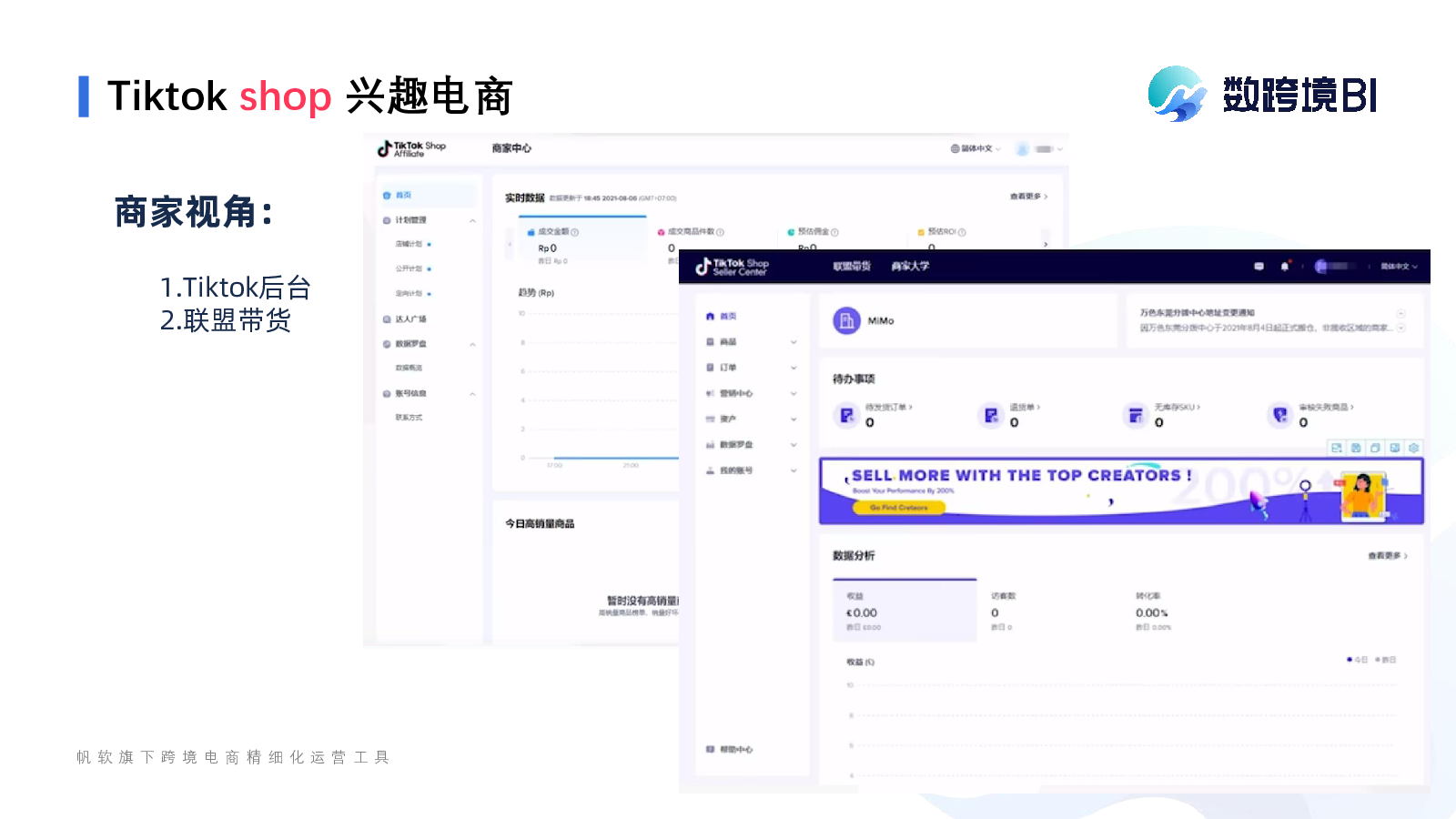Screen dimensions: 1456x819
Task: Click the TikTok Shop Affiliate logo
Action: point(411,149)
